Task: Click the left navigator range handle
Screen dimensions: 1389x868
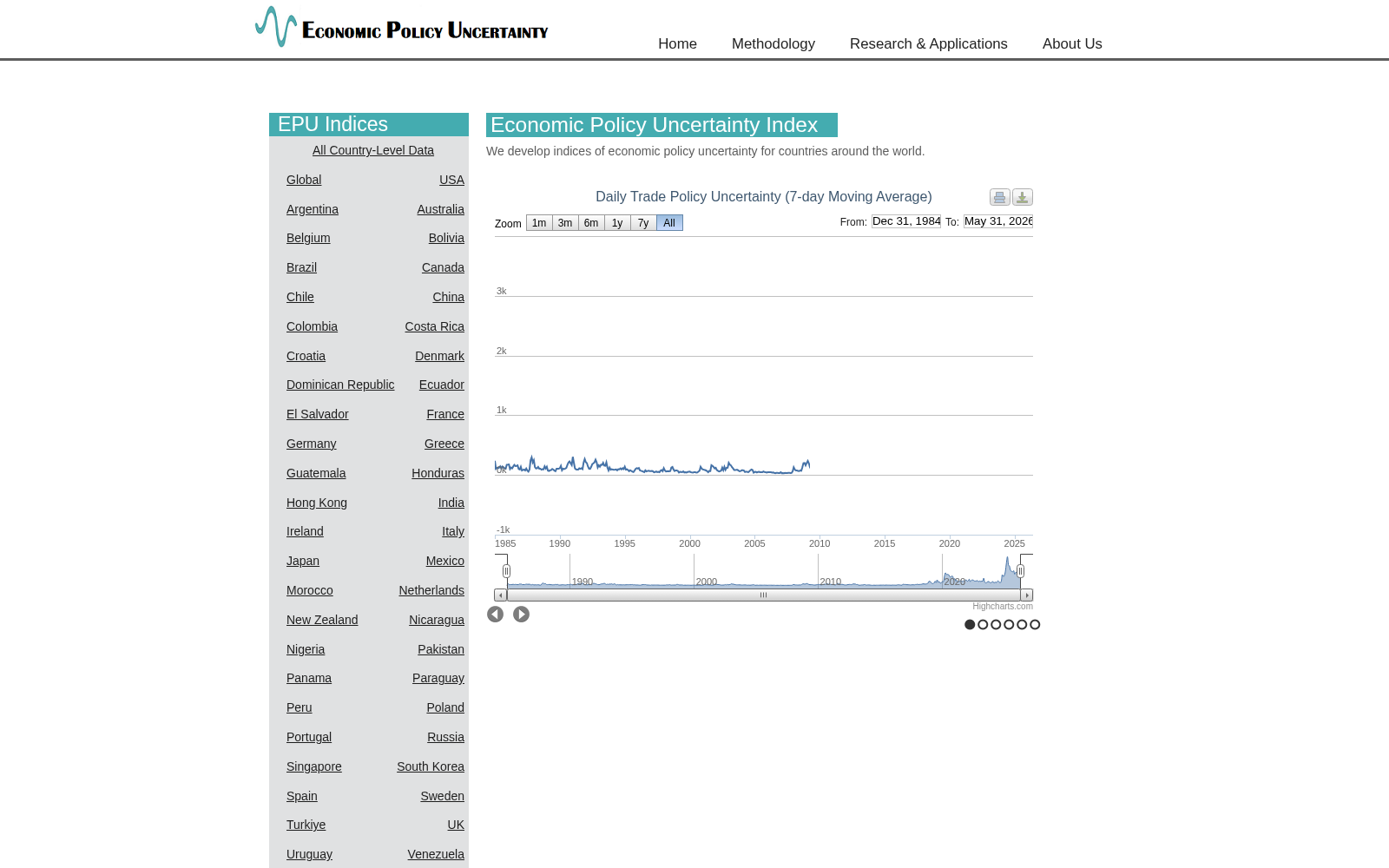Action: point(506,571)
